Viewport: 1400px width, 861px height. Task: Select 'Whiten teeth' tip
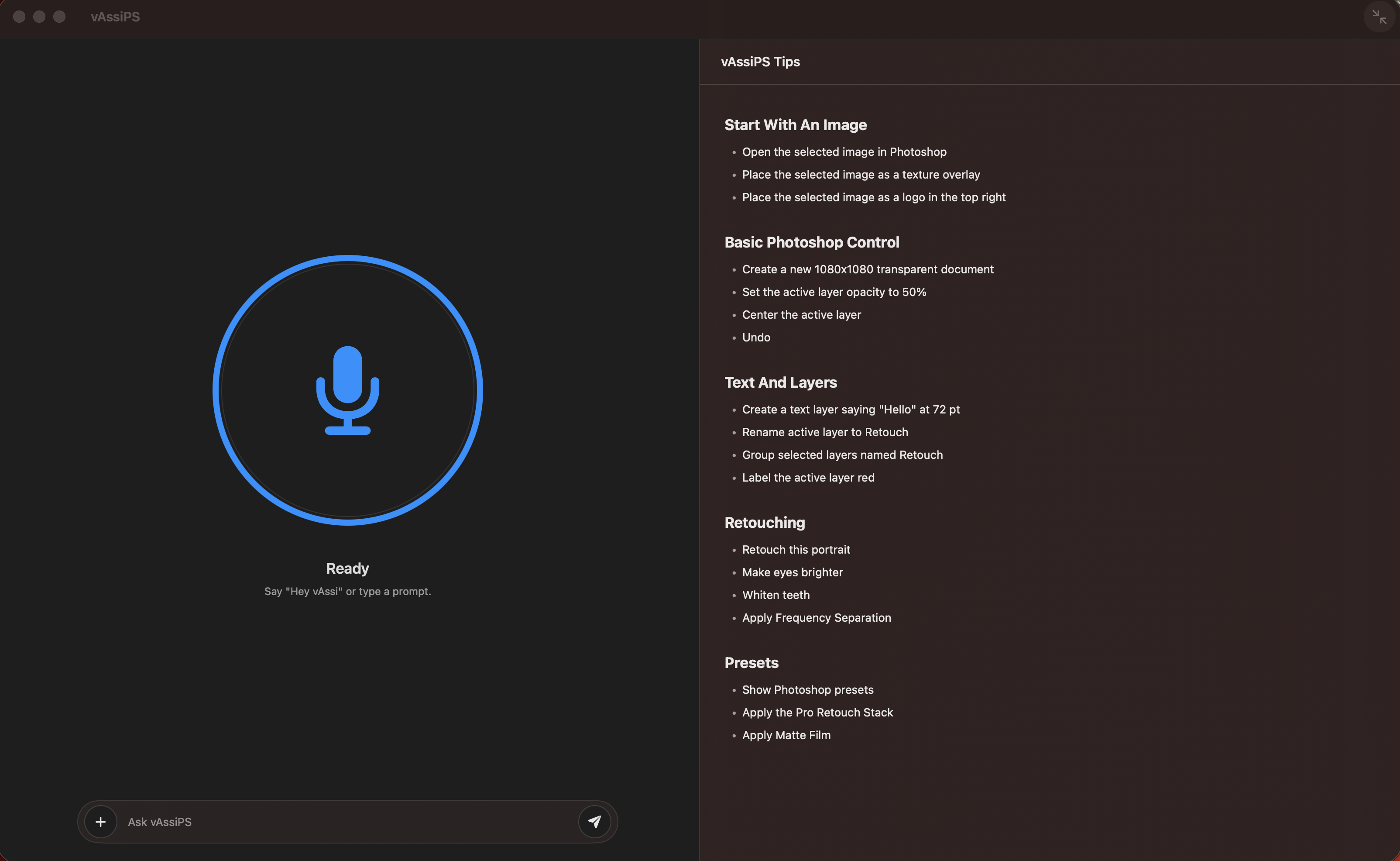(775, 595)
